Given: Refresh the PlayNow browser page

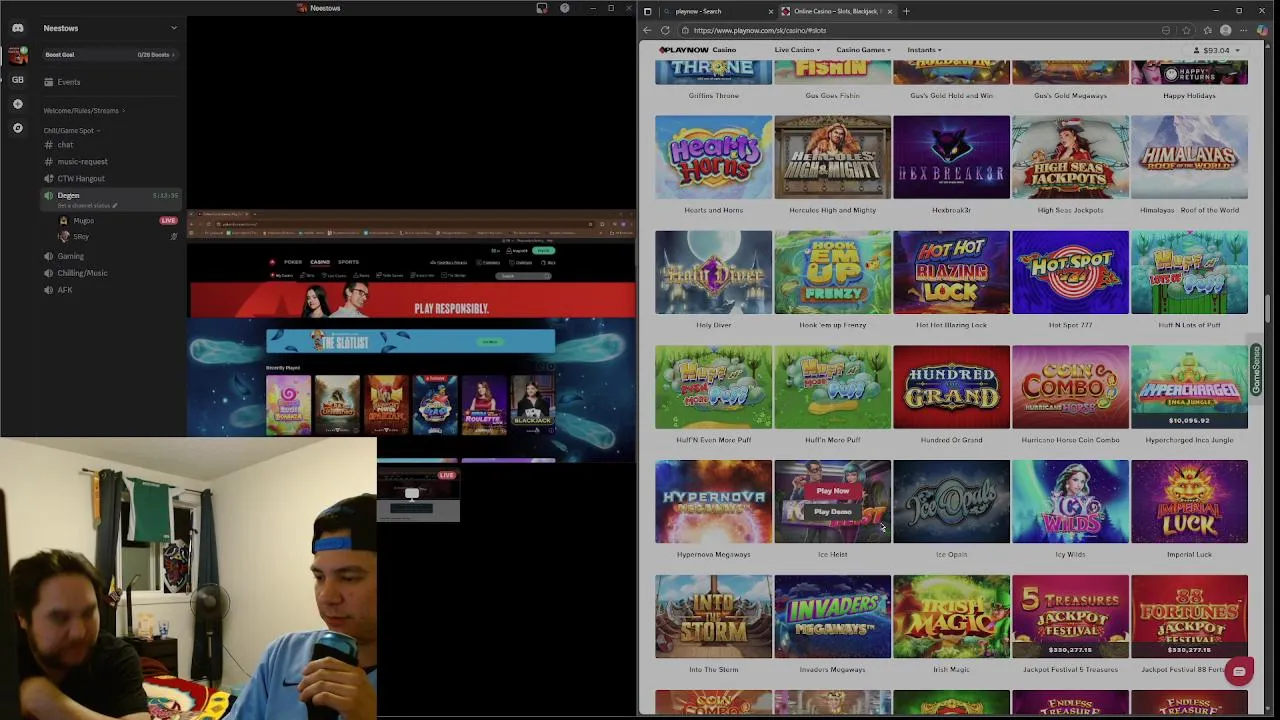Looking at the screenshot, I should pos(665,30).
